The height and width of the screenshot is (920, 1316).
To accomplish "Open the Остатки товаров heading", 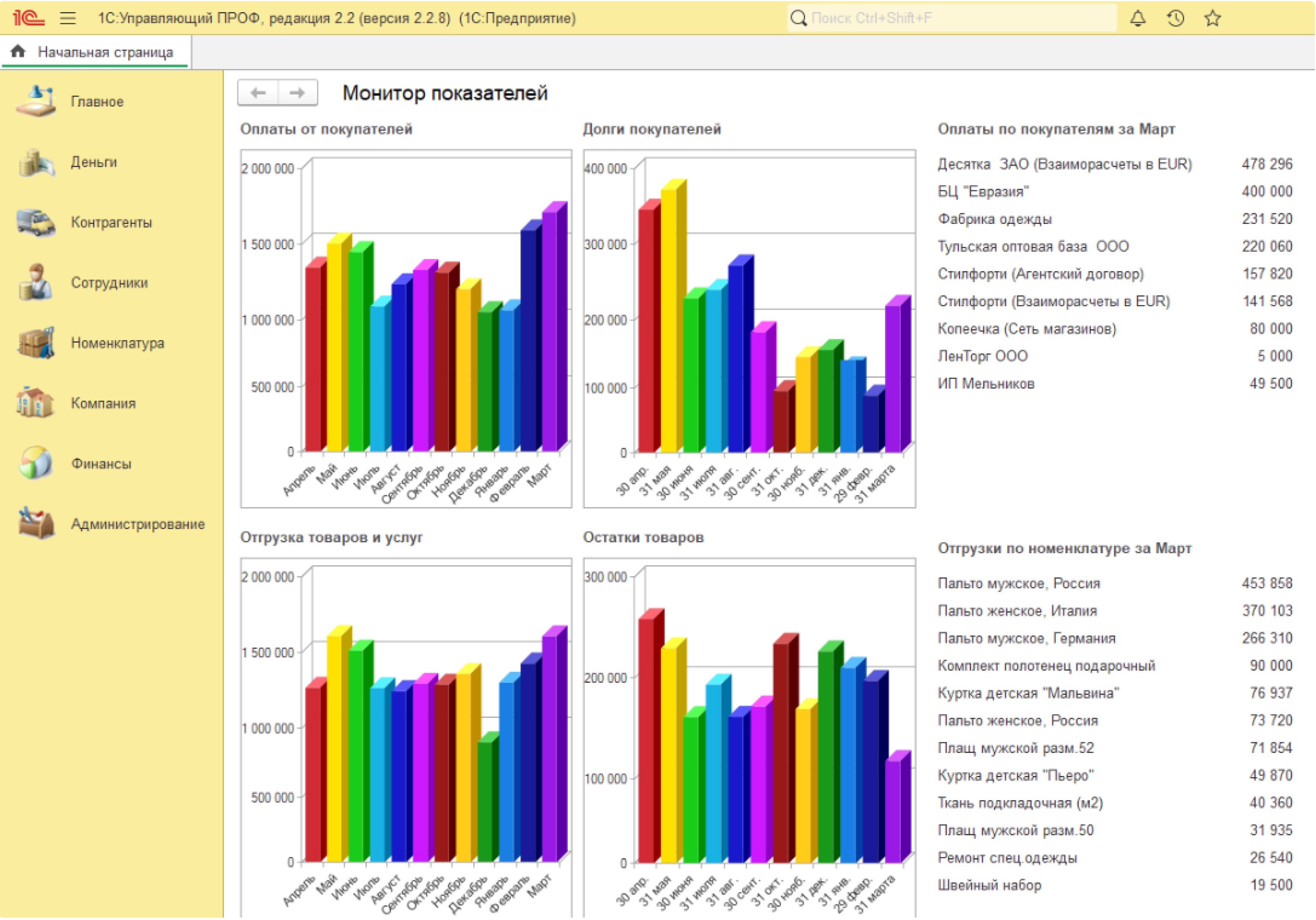I will [643, 537].
